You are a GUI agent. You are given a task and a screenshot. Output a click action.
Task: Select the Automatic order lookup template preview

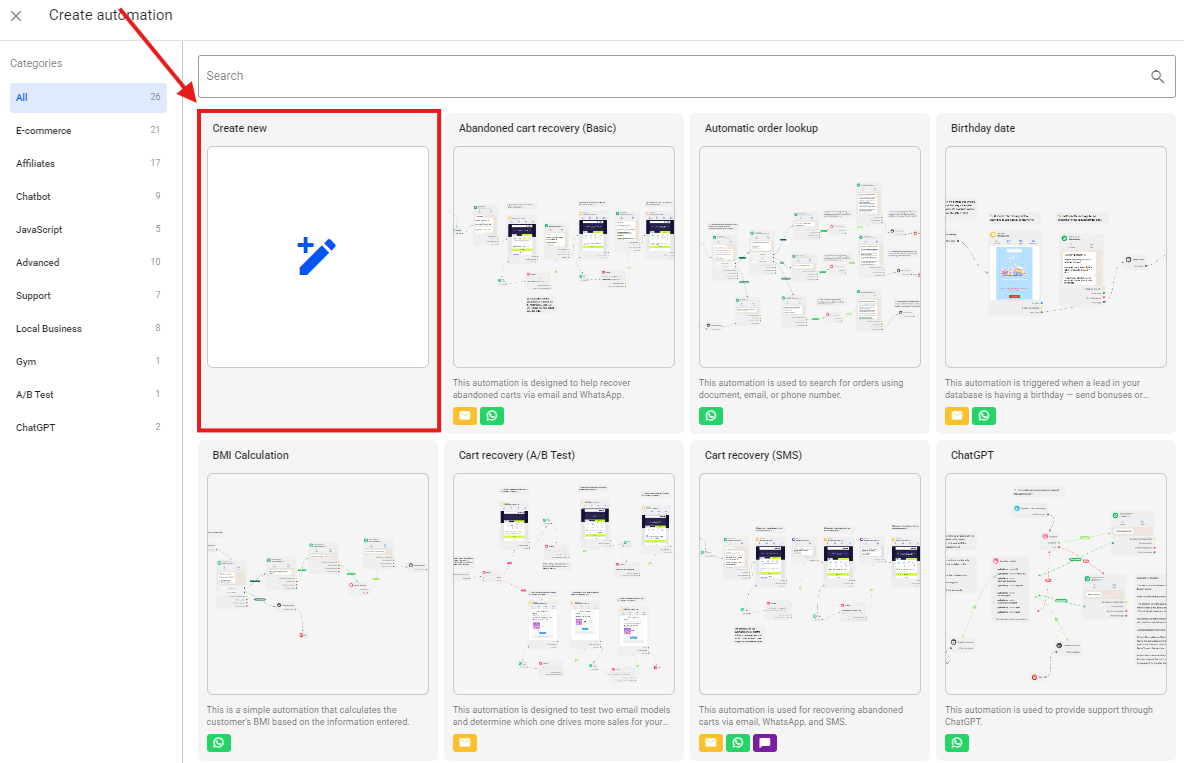tap(809, 257)
